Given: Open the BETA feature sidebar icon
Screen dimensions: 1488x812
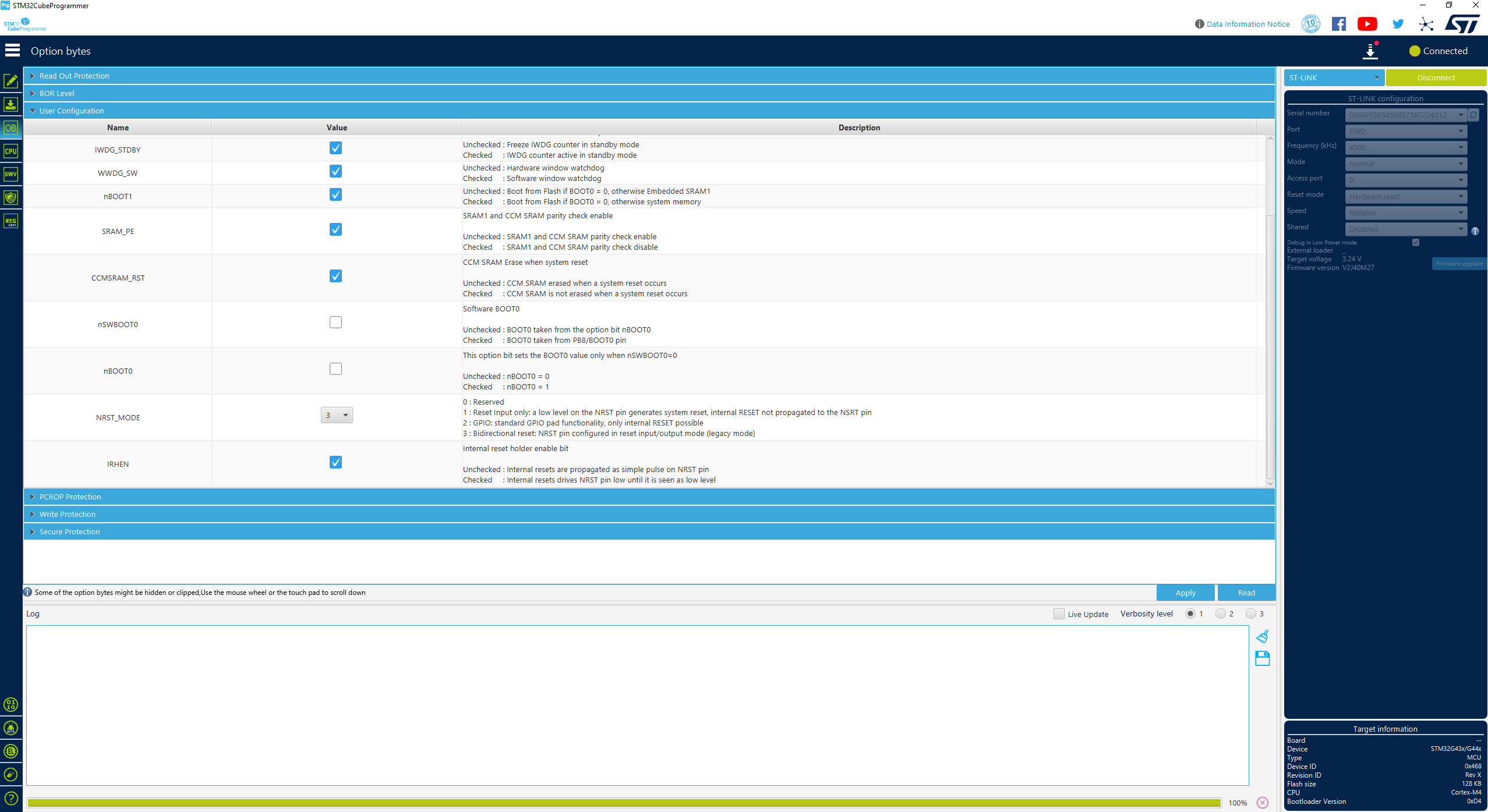Looking at the screenshot, I should click(x=10, y=728).
